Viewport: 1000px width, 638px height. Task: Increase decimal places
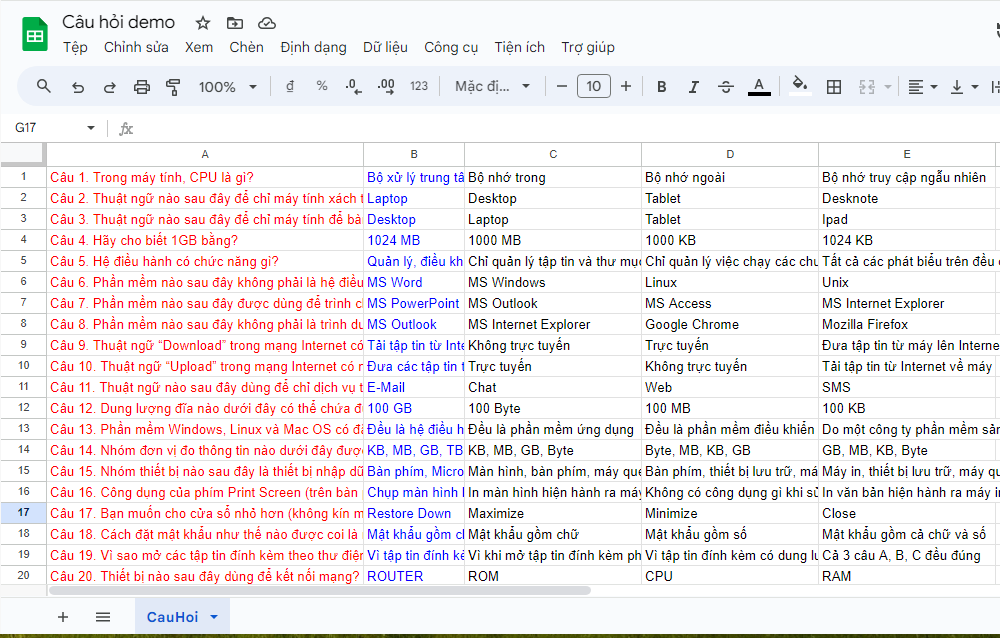tap(386, 87)
